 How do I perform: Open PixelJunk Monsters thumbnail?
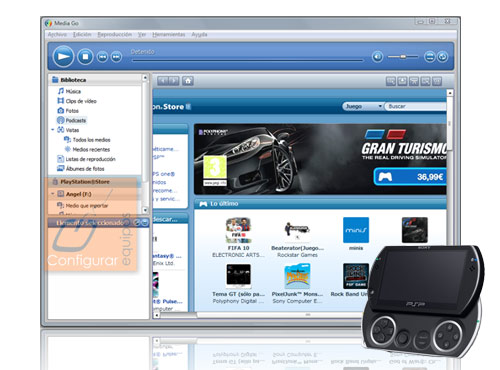(x=297, y=276)
